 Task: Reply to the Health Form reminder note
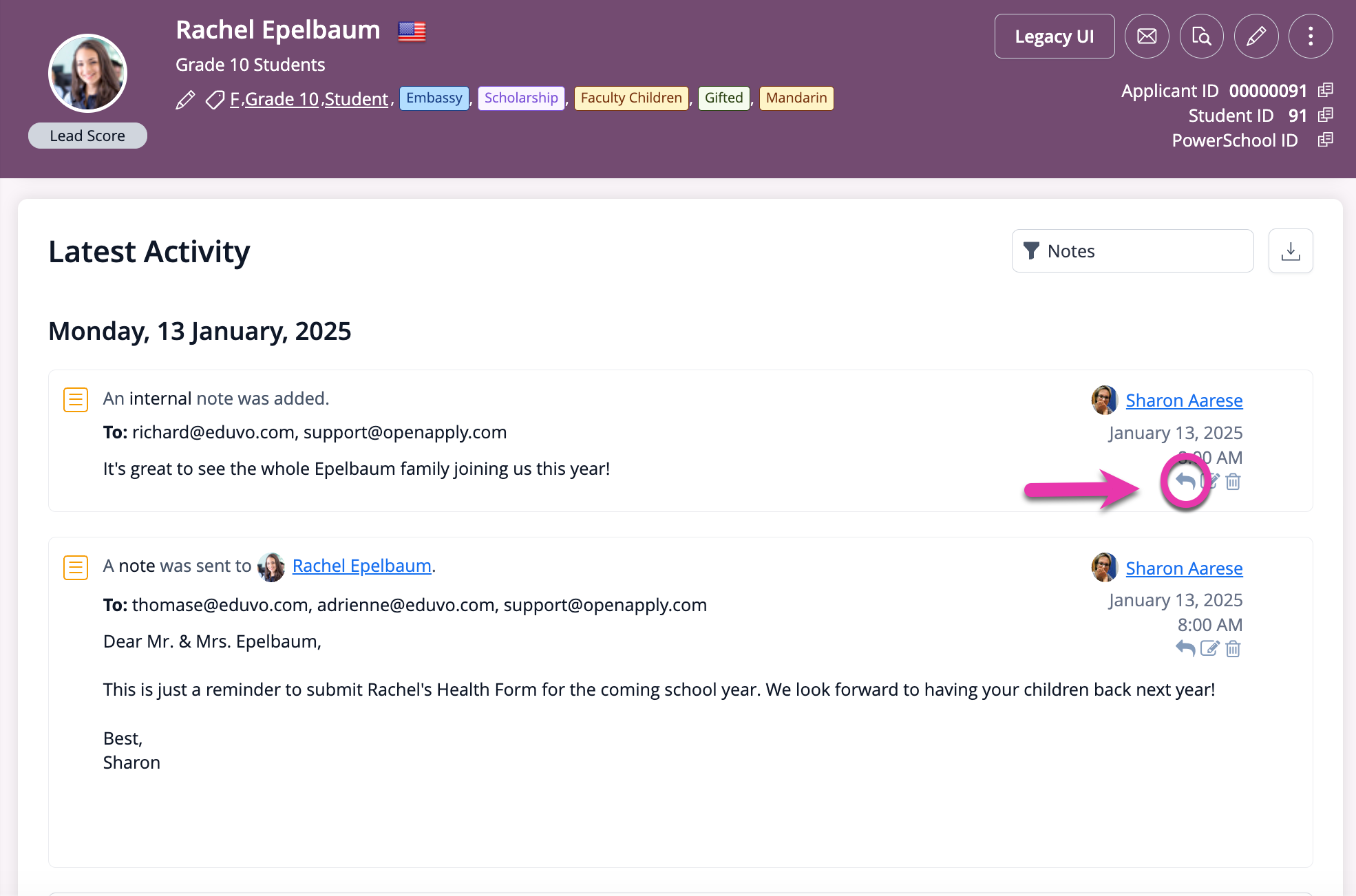1185,648
